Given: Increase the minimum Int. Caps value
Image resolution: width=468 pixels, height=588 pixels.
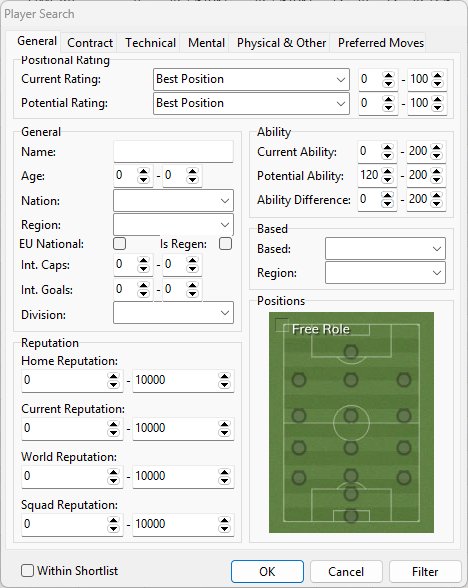Looking at the screenshot, I should 143,261.
